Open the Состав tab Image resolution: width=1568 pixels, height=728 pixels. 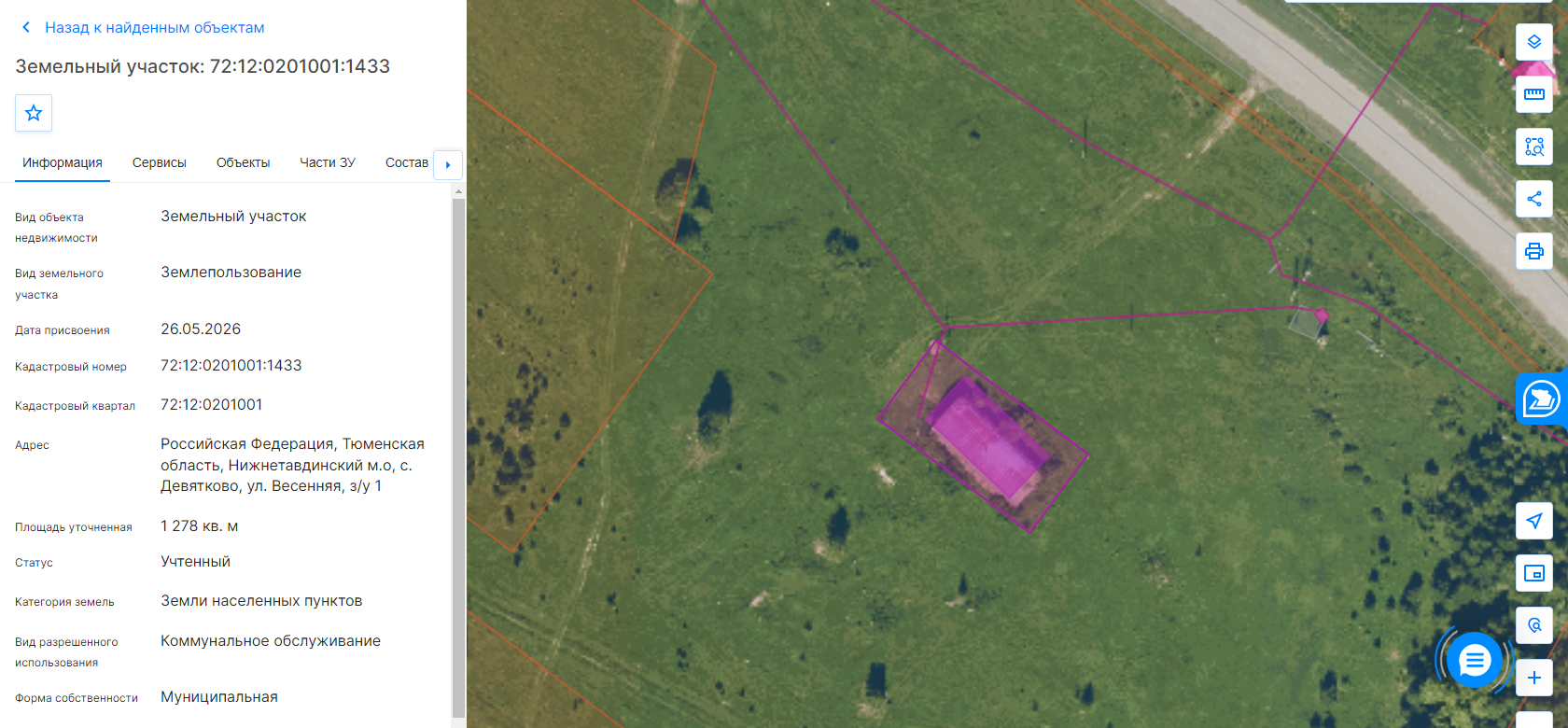407,162
